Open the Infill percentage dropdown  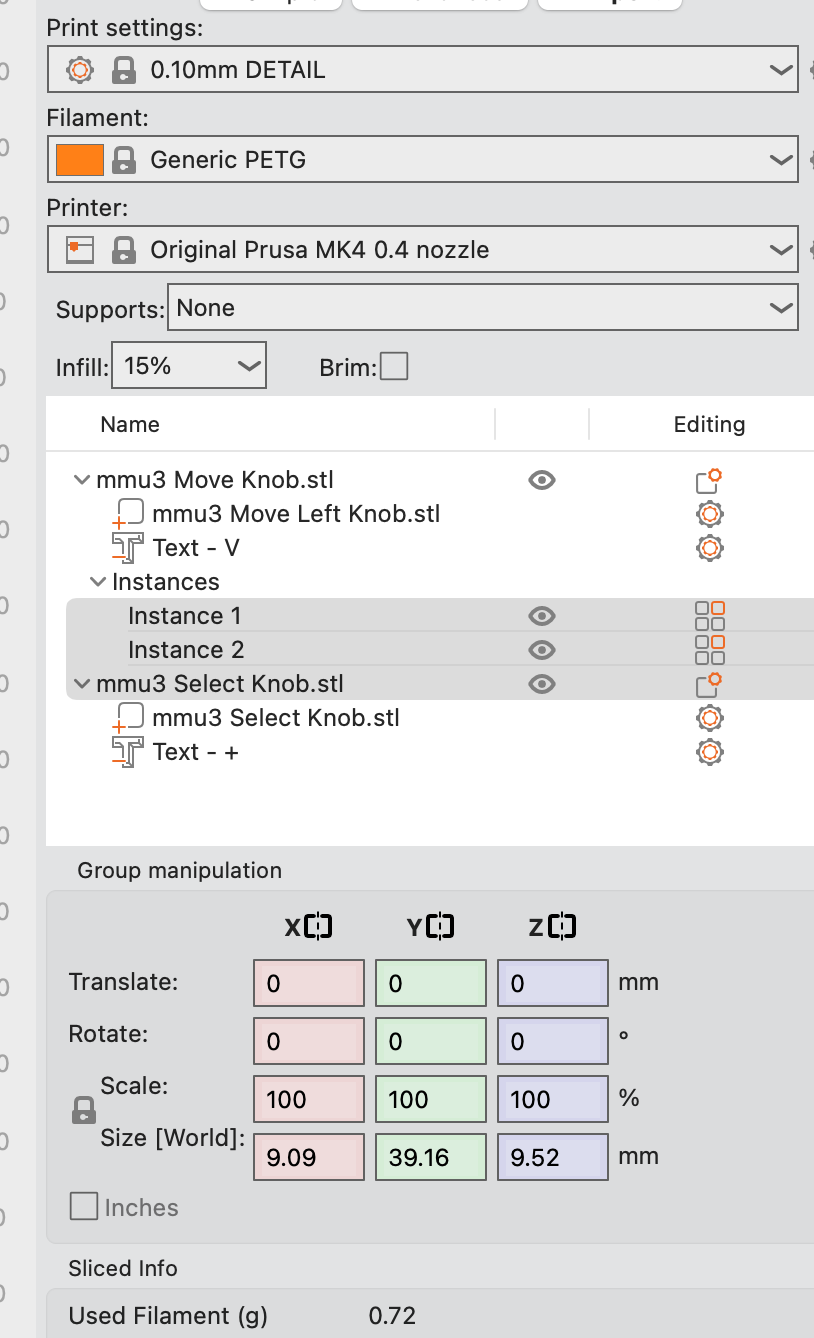pos(189,367)
